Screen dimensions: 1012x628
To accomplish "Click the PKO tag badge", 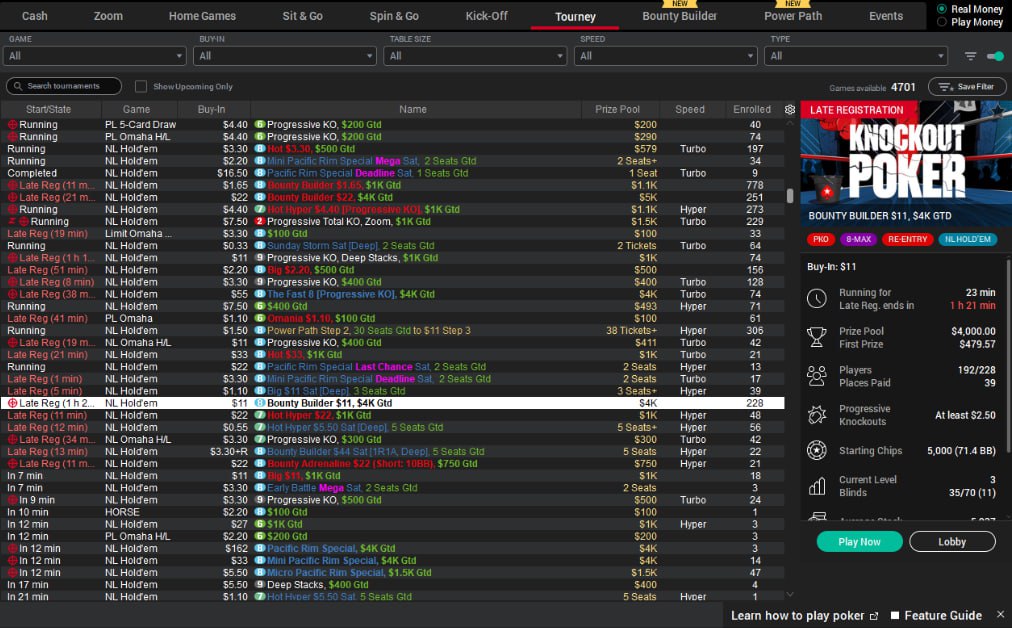I will pos(820,239).
